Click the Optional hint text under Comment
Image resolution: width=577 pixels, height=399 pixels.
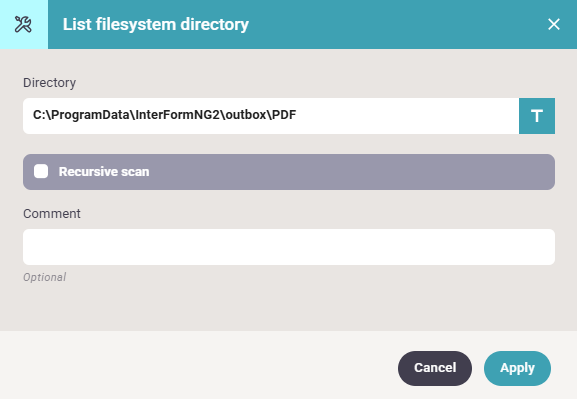(45, 277)
